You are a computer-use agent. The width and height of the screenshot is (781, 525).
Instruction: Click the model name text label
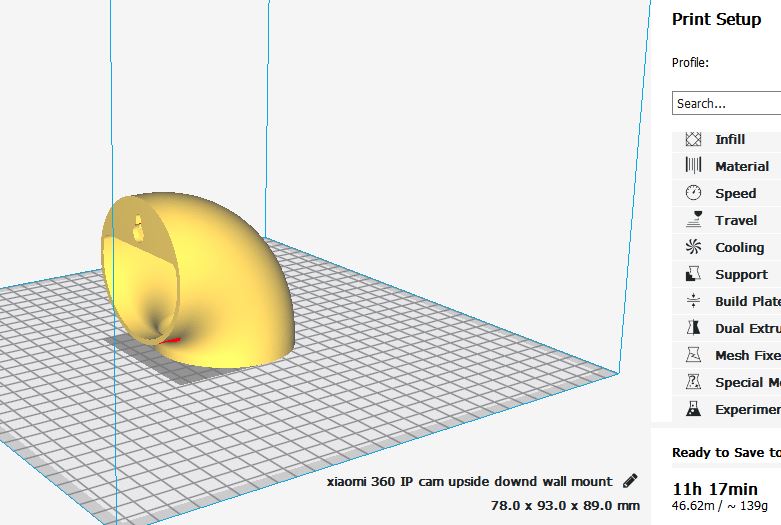click(469, 482)
